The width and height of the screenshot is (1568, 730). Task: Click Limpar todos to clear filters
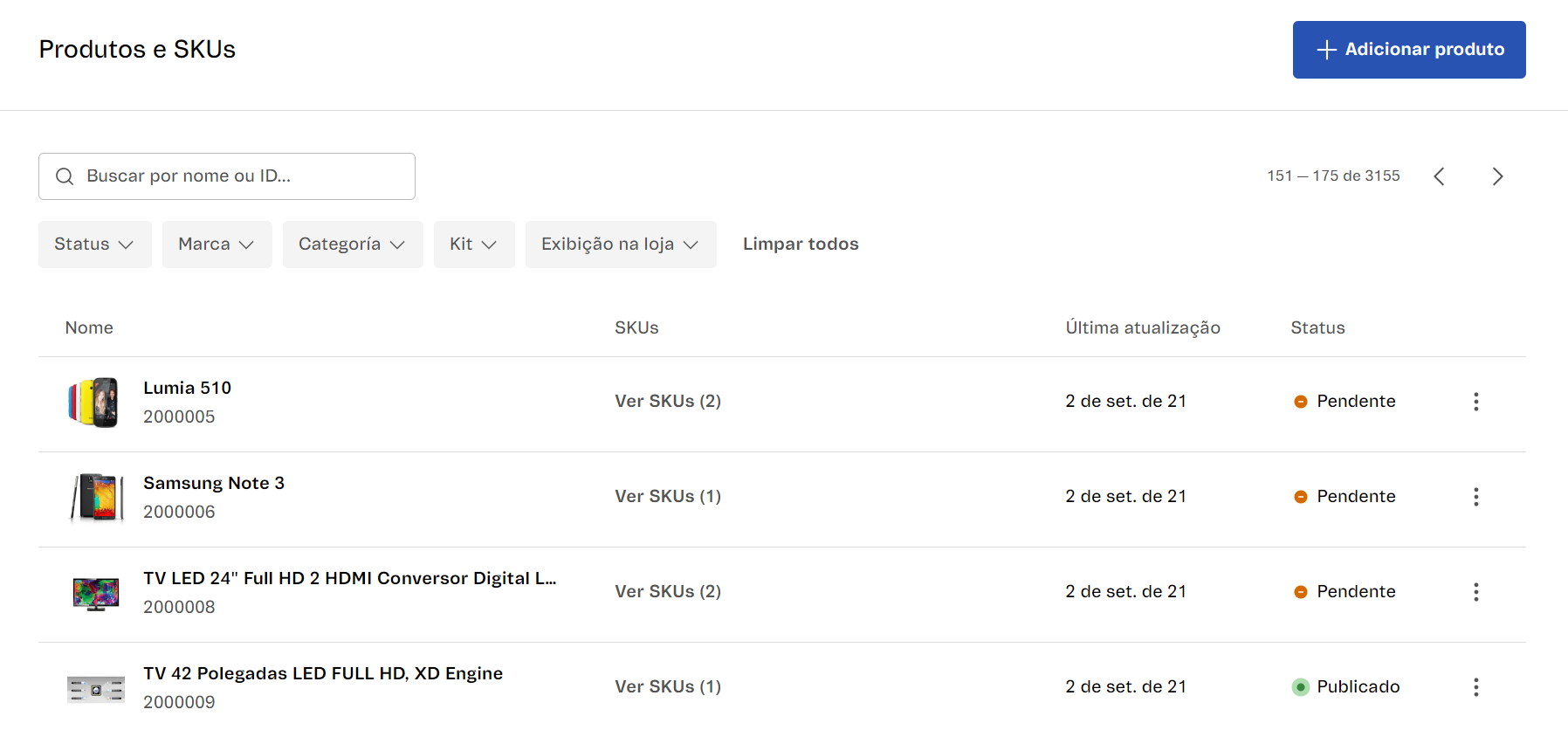pos(801,244)
